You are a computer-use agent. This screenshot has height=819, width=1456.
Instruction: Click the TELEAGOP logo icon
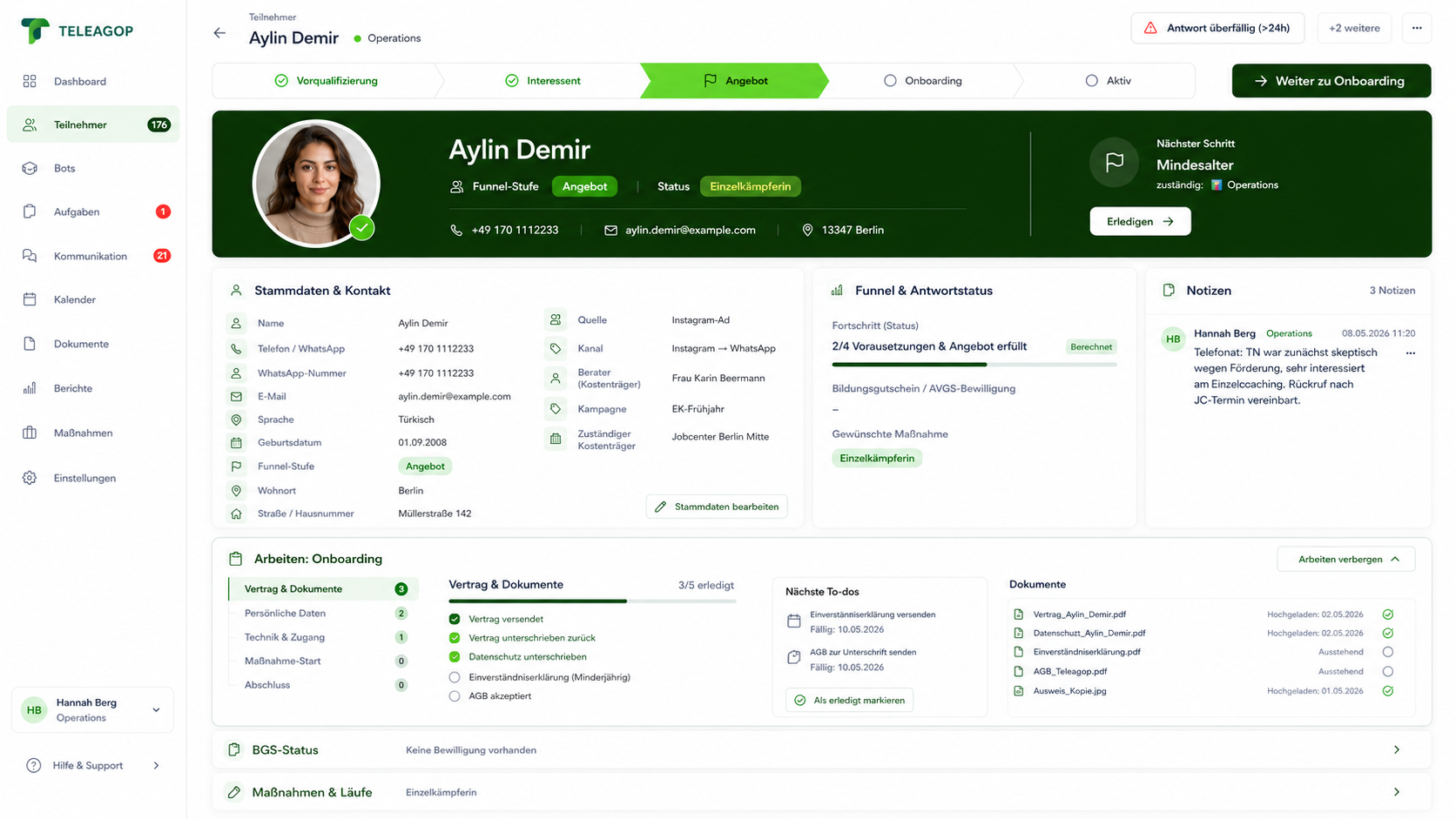(x=35, y=30)
